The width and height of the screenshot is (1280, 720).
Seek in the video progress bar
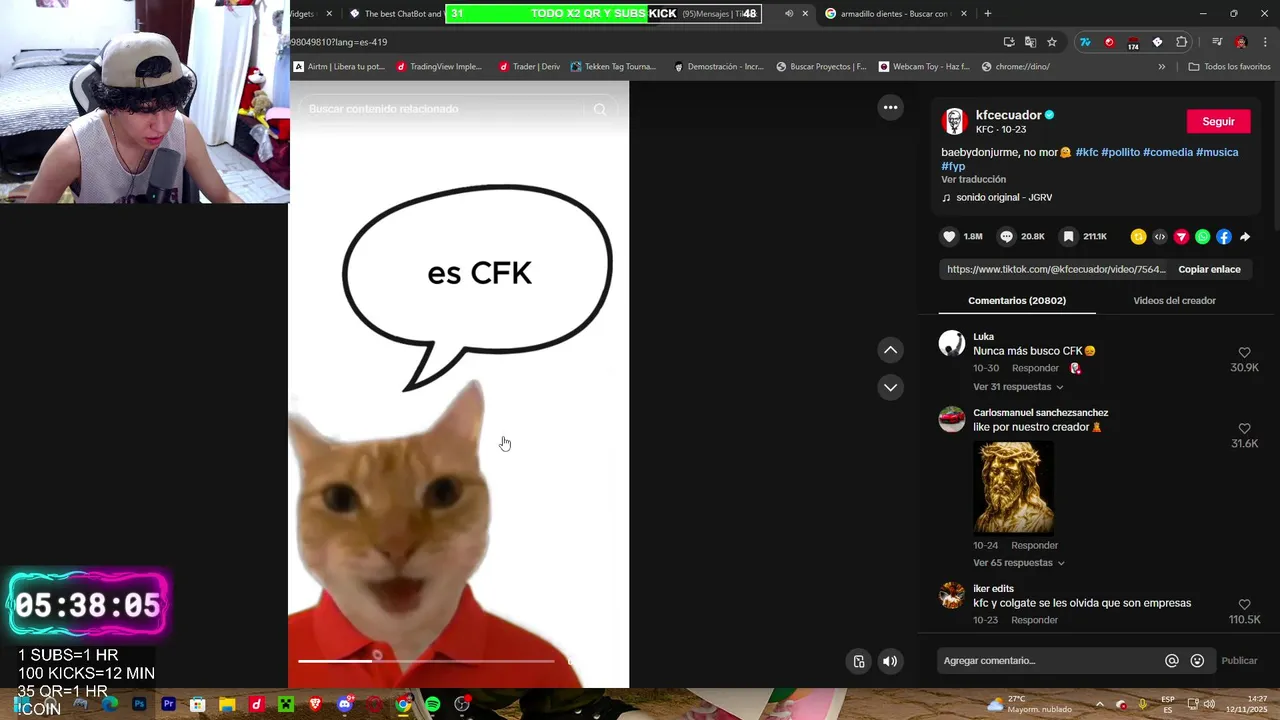pos(427,661)
